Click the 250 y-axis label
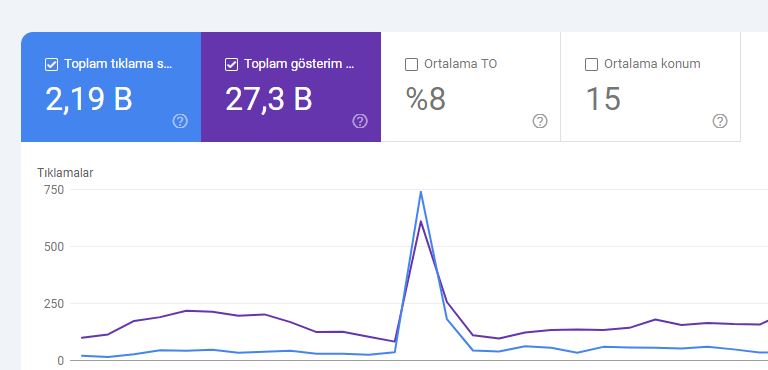768x370 pixels. coord(54,303)
